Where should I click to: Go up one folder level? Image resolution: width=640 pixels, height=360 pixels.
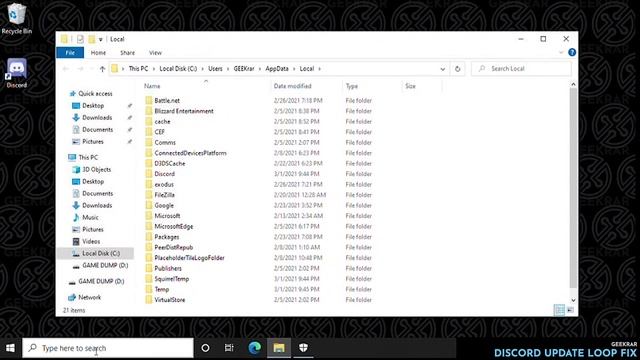click(x=102, y=69)
